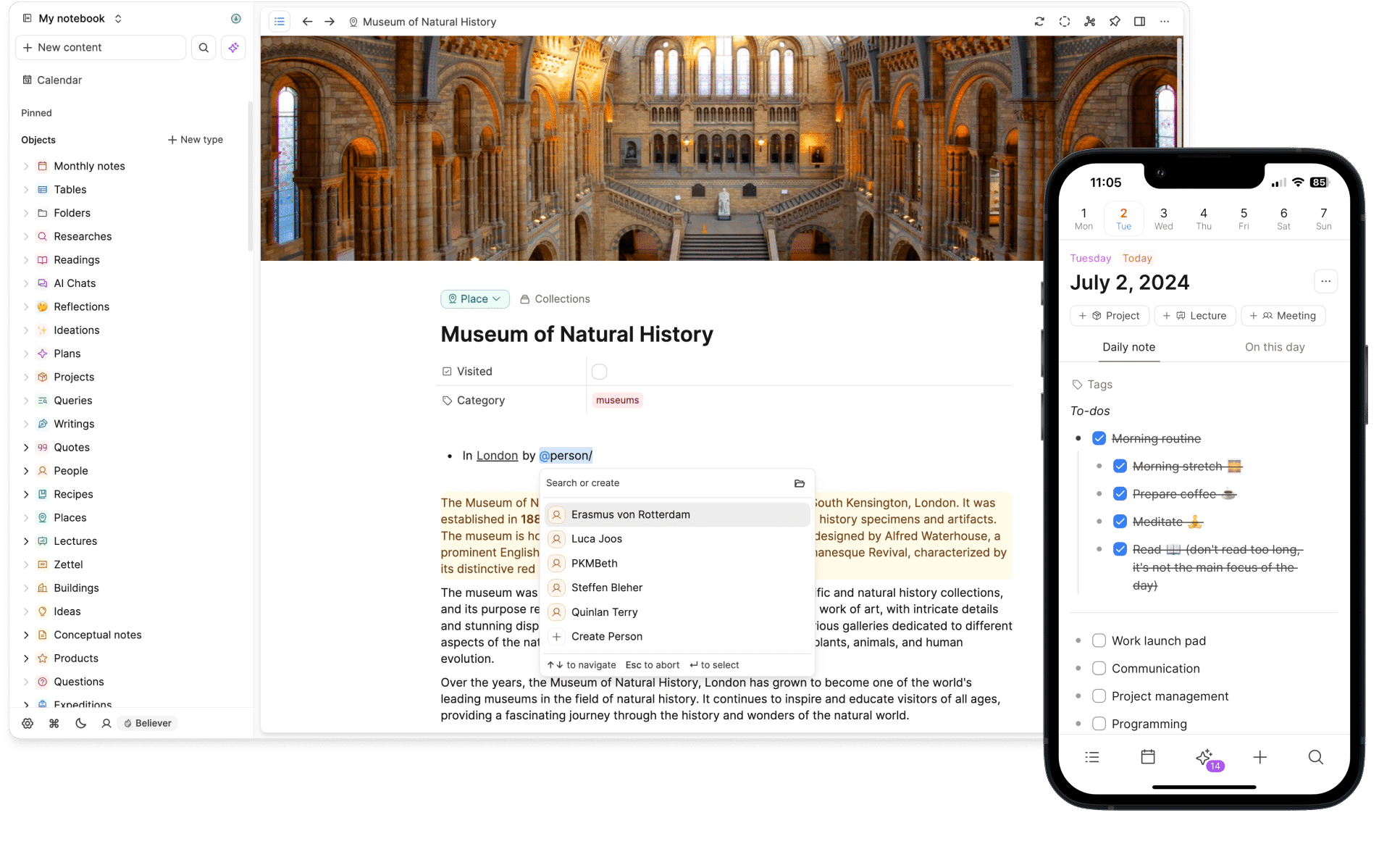Expand People in the sidebar tree
1400x844 pixels.
click(27, 471)
